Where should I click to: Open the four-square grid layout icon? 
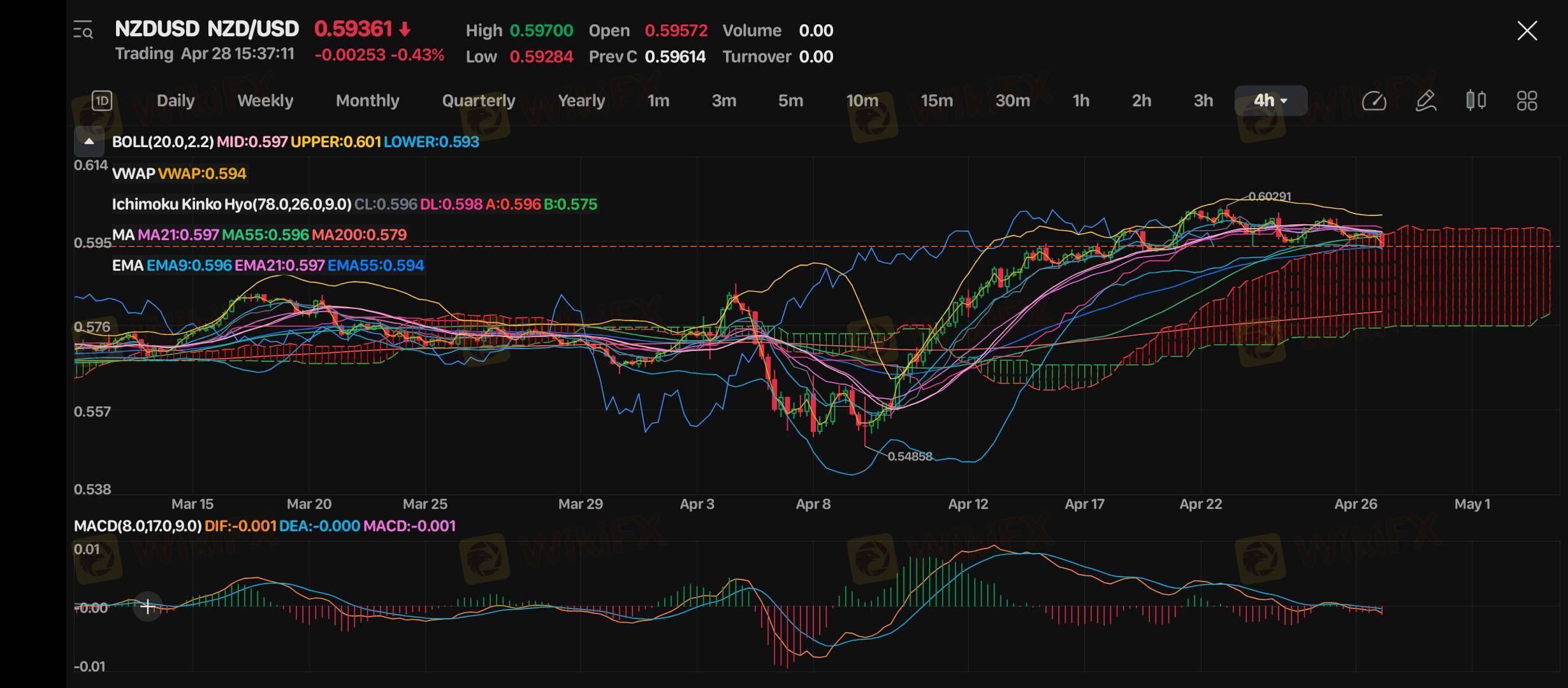tap(1527, 101)
